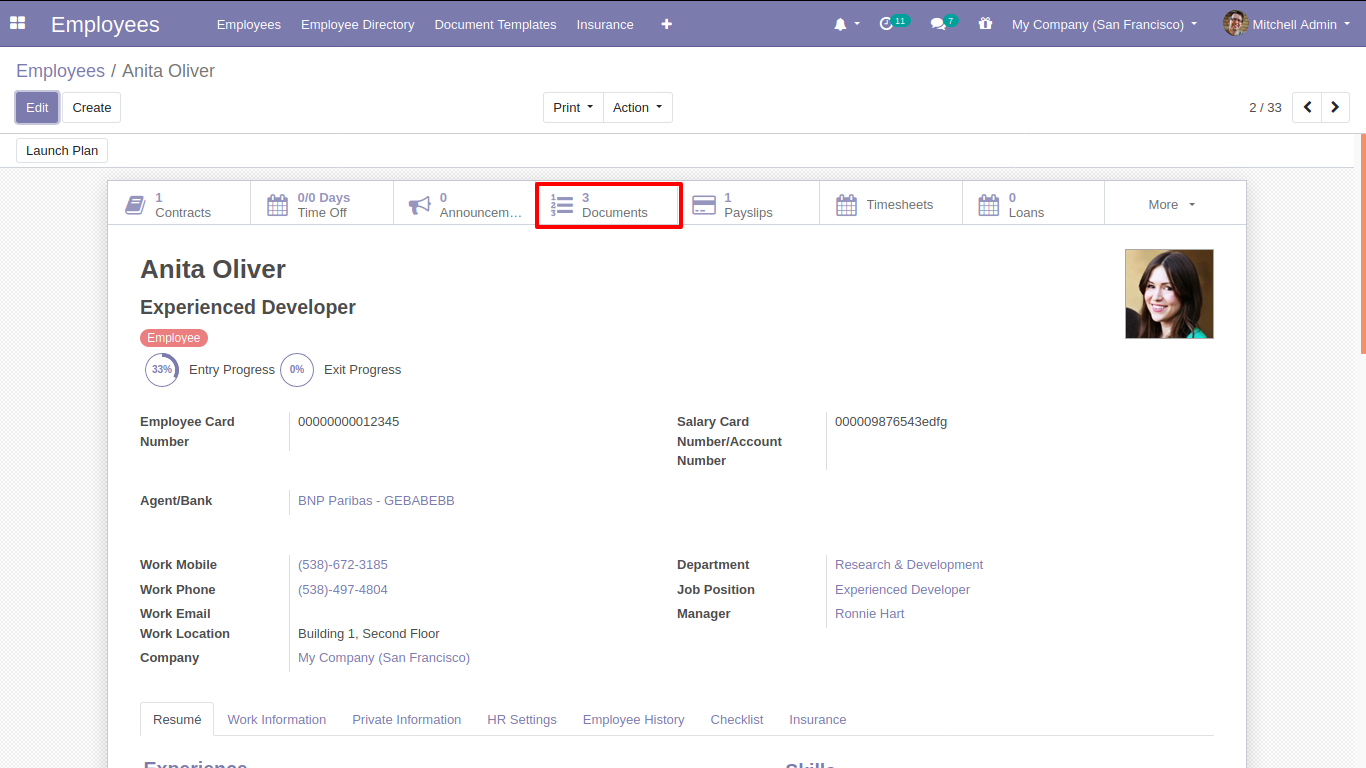Open Research & Development department link
Image resolution: width=1366 pixels, height=768 pixels.
(909, 564)
